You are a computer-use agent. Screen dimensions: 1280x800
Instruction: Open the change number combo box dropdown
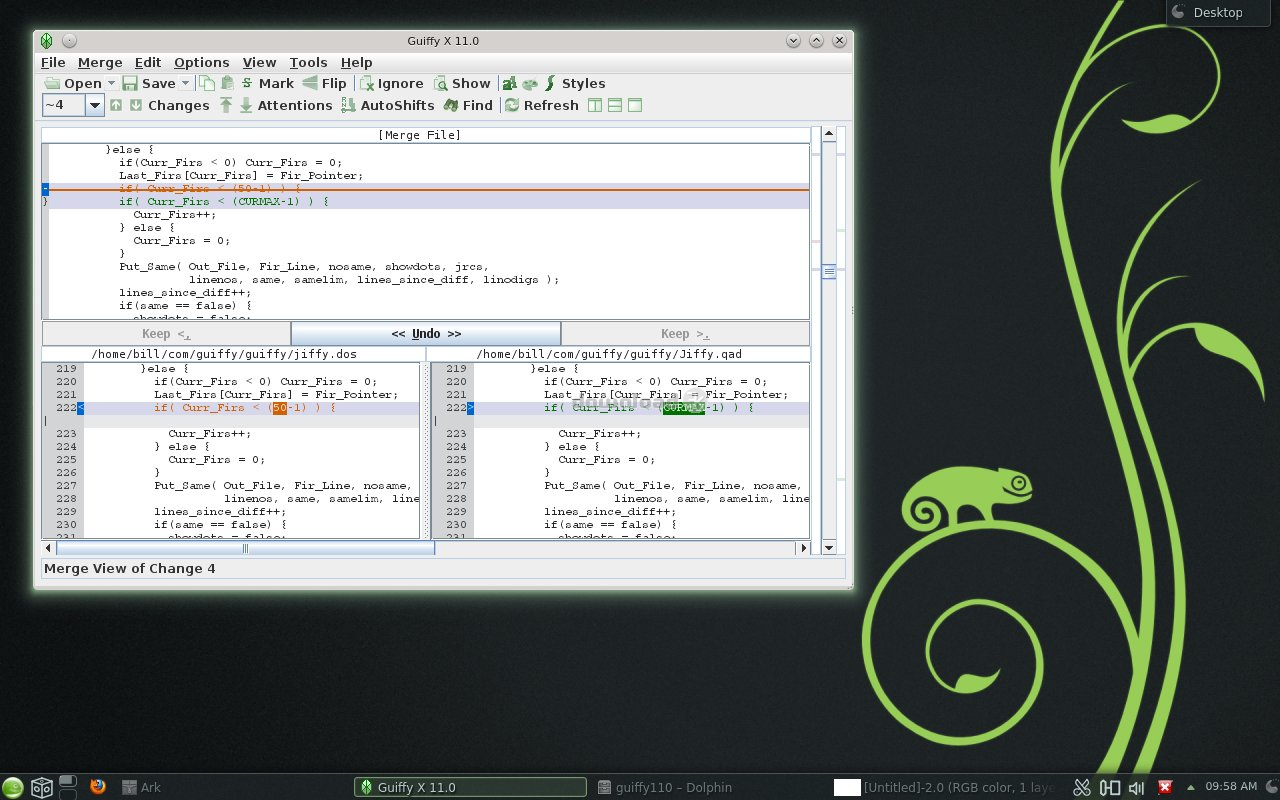pos(95,105)
